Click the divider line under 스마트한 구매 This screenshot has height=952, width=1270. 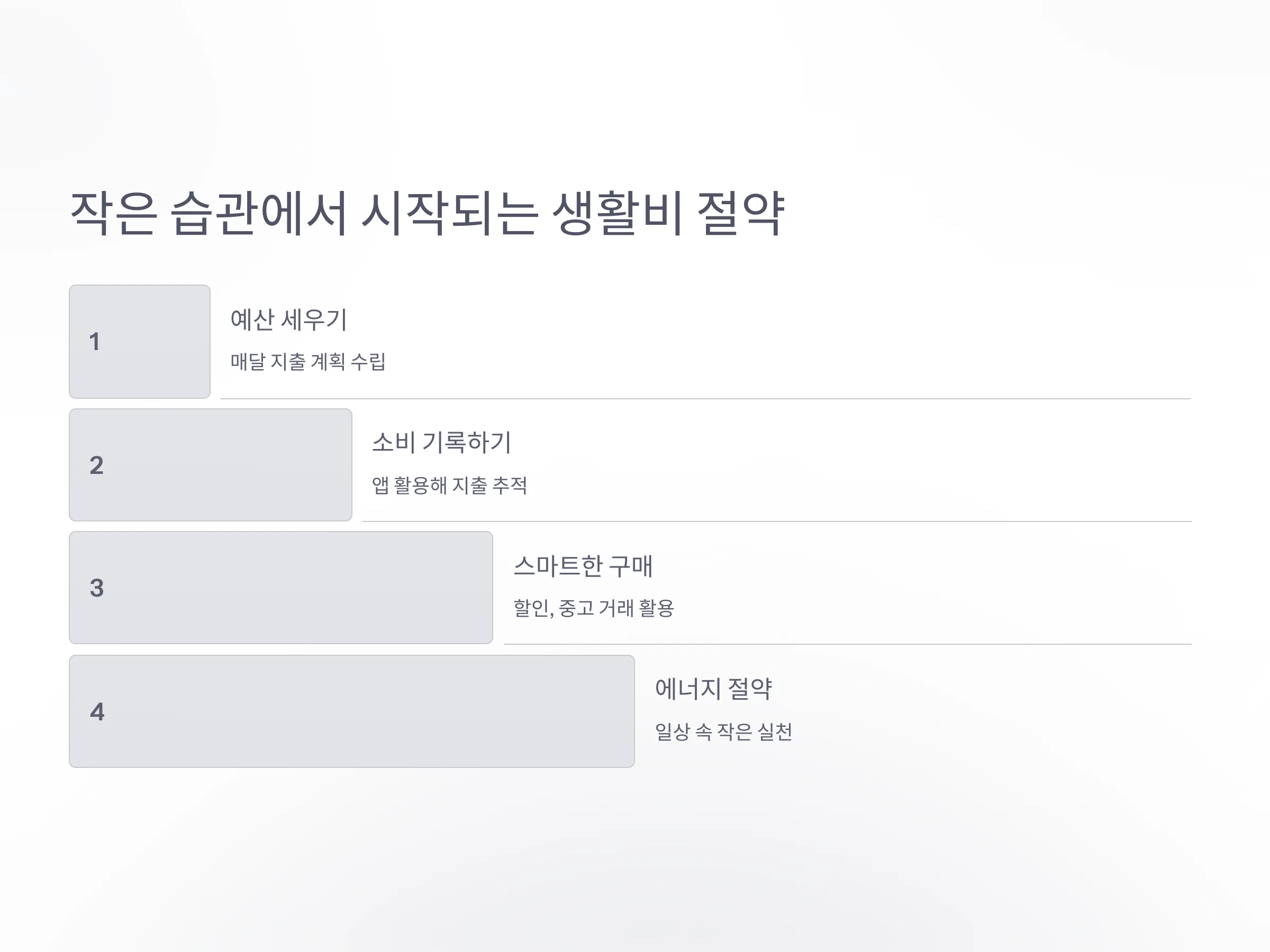[848, 644]
